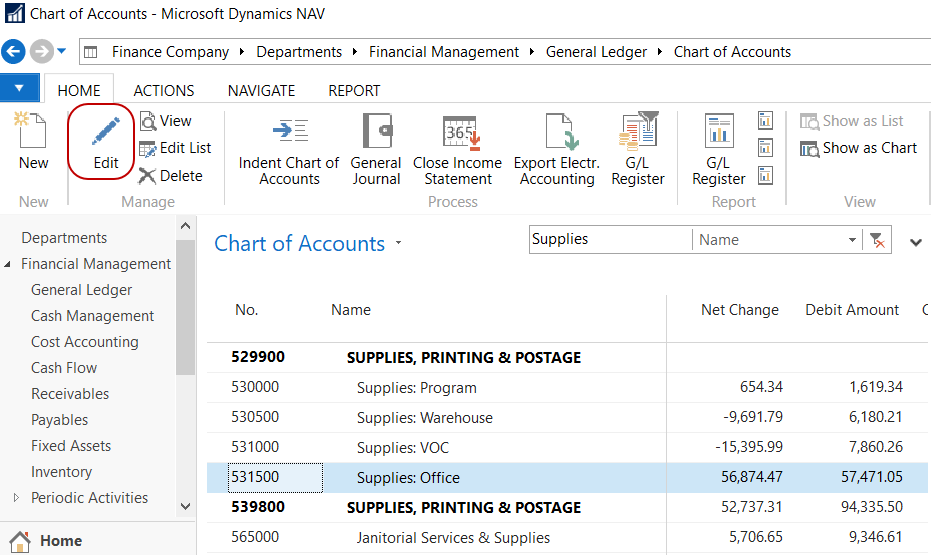Click the Supplies search filter field
Viewport: 931px width, 555px height.
(x=608, y=240)
